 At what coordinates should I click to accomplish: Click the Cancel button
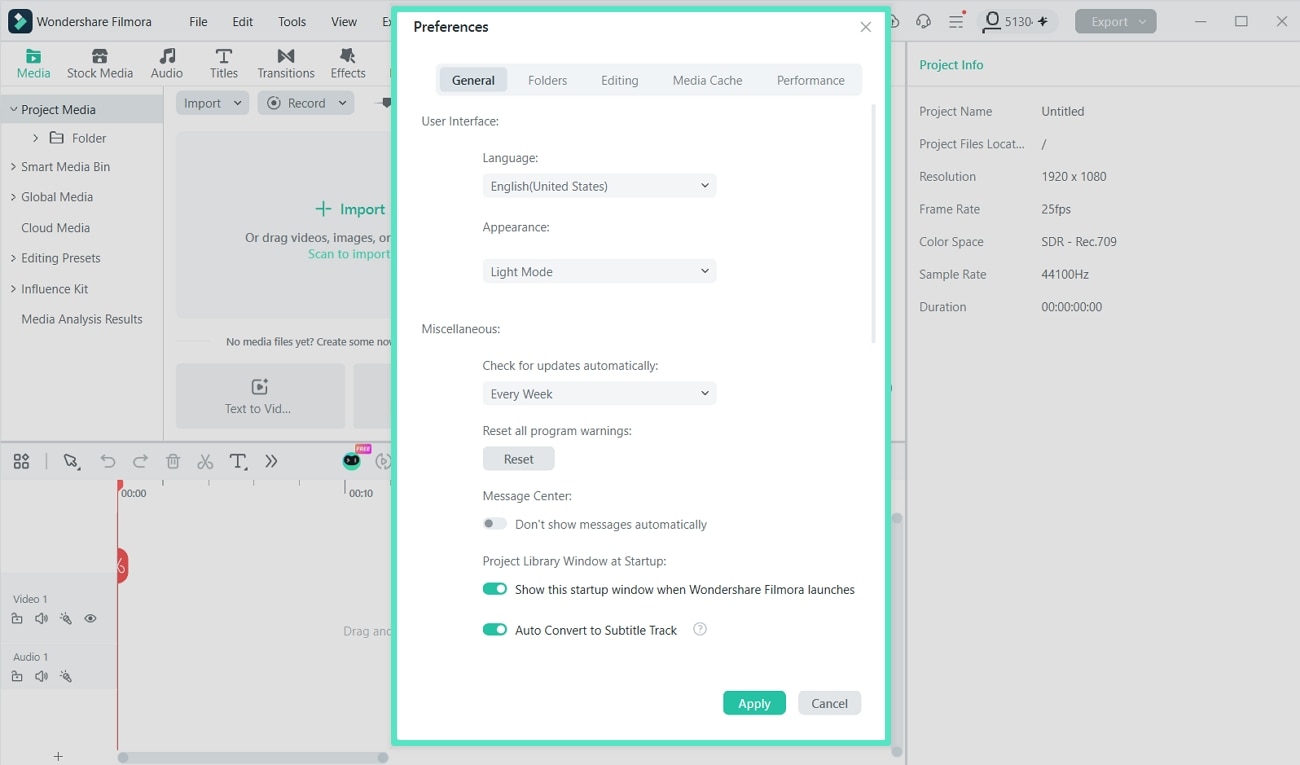pyautogui.click(x=829, y=703)
